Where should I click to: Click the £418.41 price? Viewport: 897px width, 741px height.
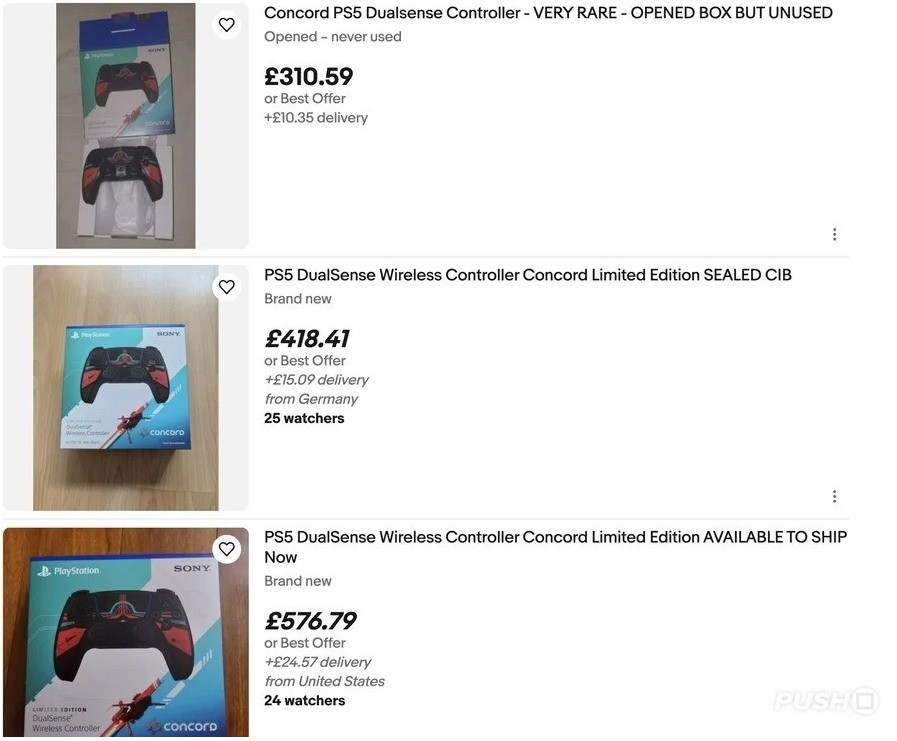(306, 339)
